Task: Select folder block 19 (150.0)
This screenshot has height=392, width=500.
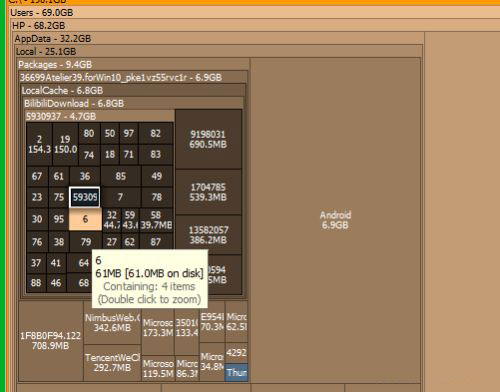Action: (65, 144)
